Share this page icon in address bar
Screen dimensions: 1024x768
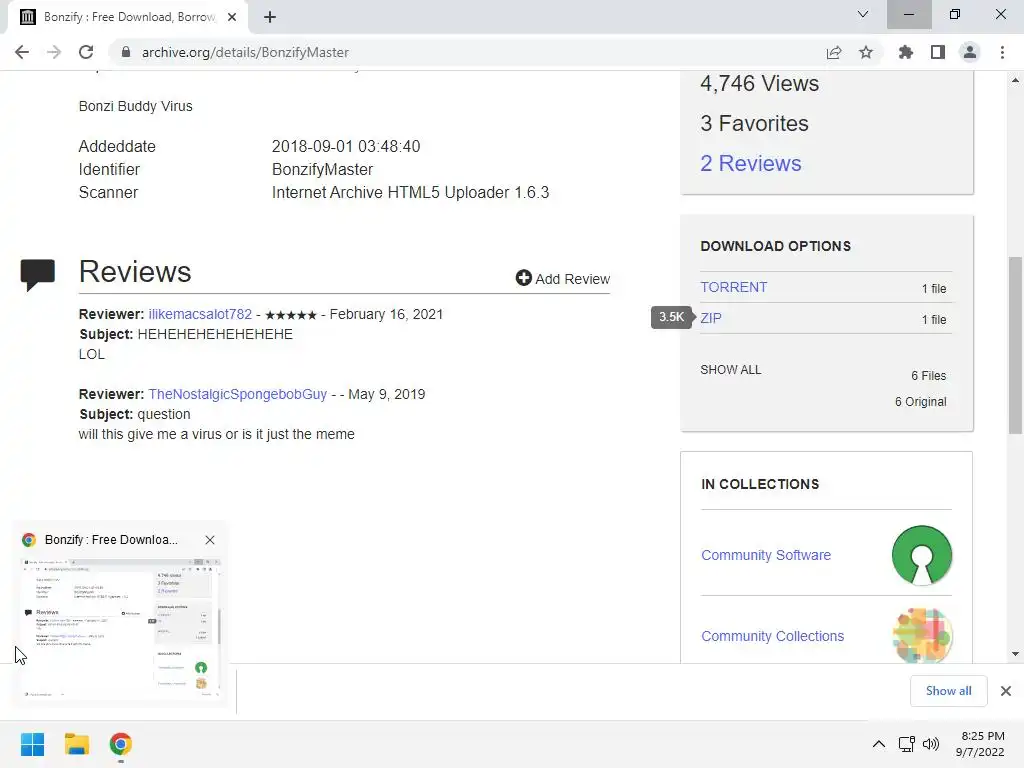(x=834, y=52)
